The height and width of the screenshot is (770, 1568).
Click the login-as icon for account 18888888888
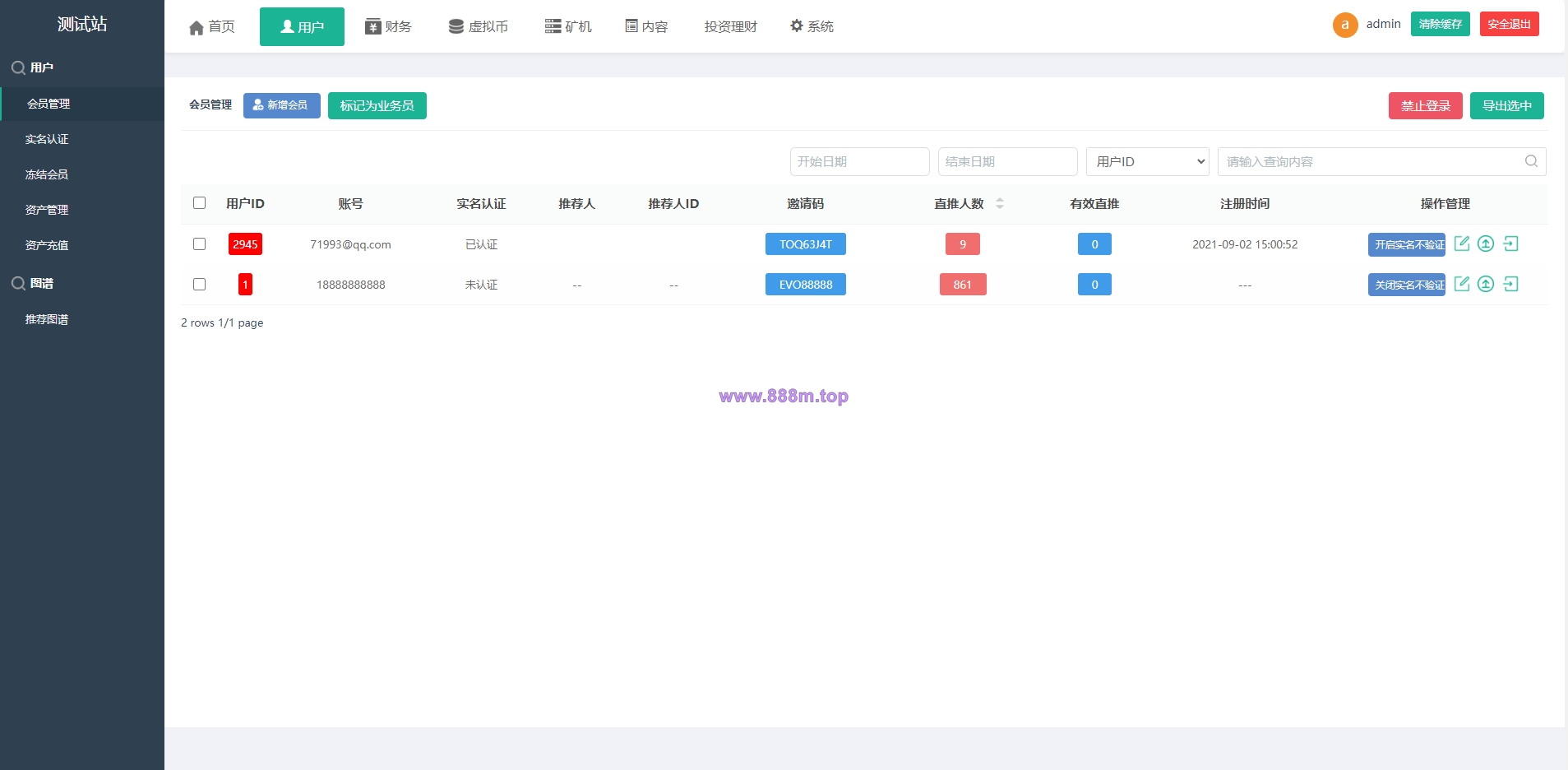tap(1510, 284)
